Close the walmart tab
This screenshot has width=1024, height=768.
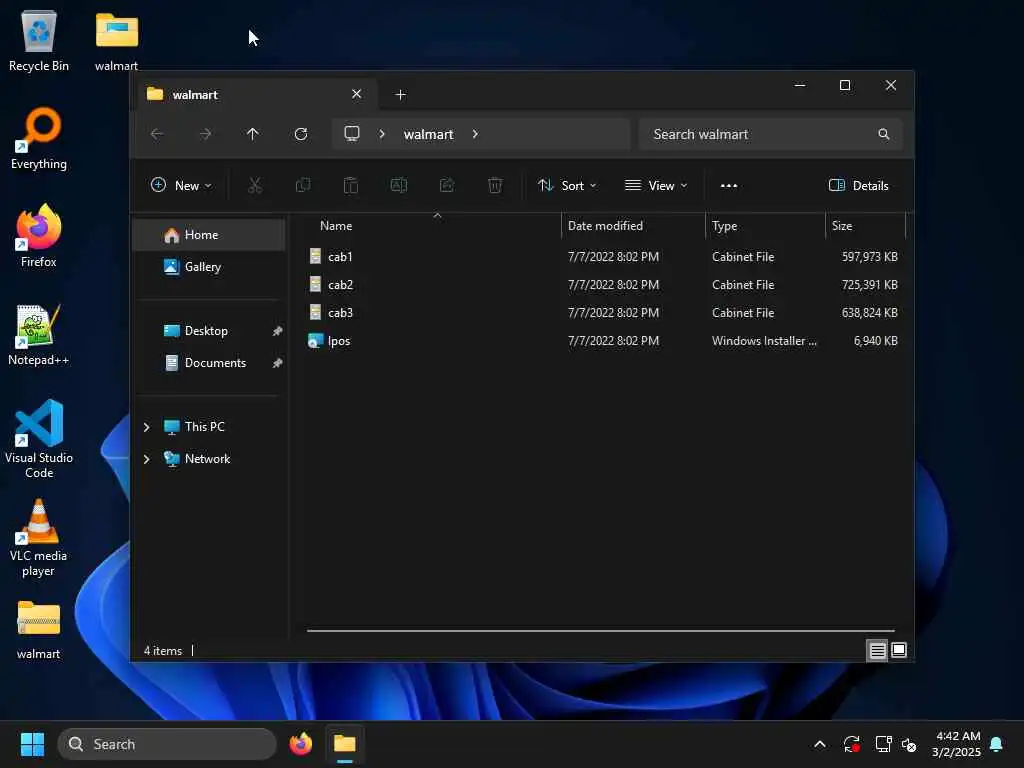(357, 94)
